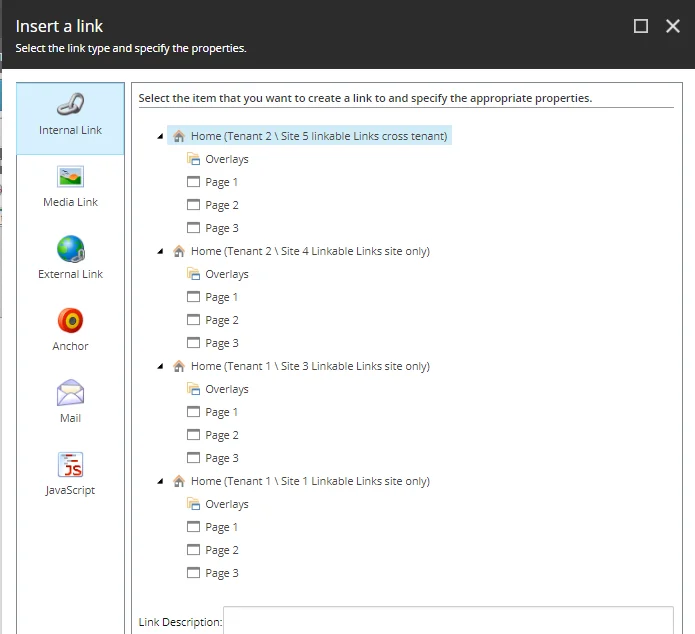
Task: Collapse the Tenant 1 Site 1 Home node
Action: click(x=160, y=481)
